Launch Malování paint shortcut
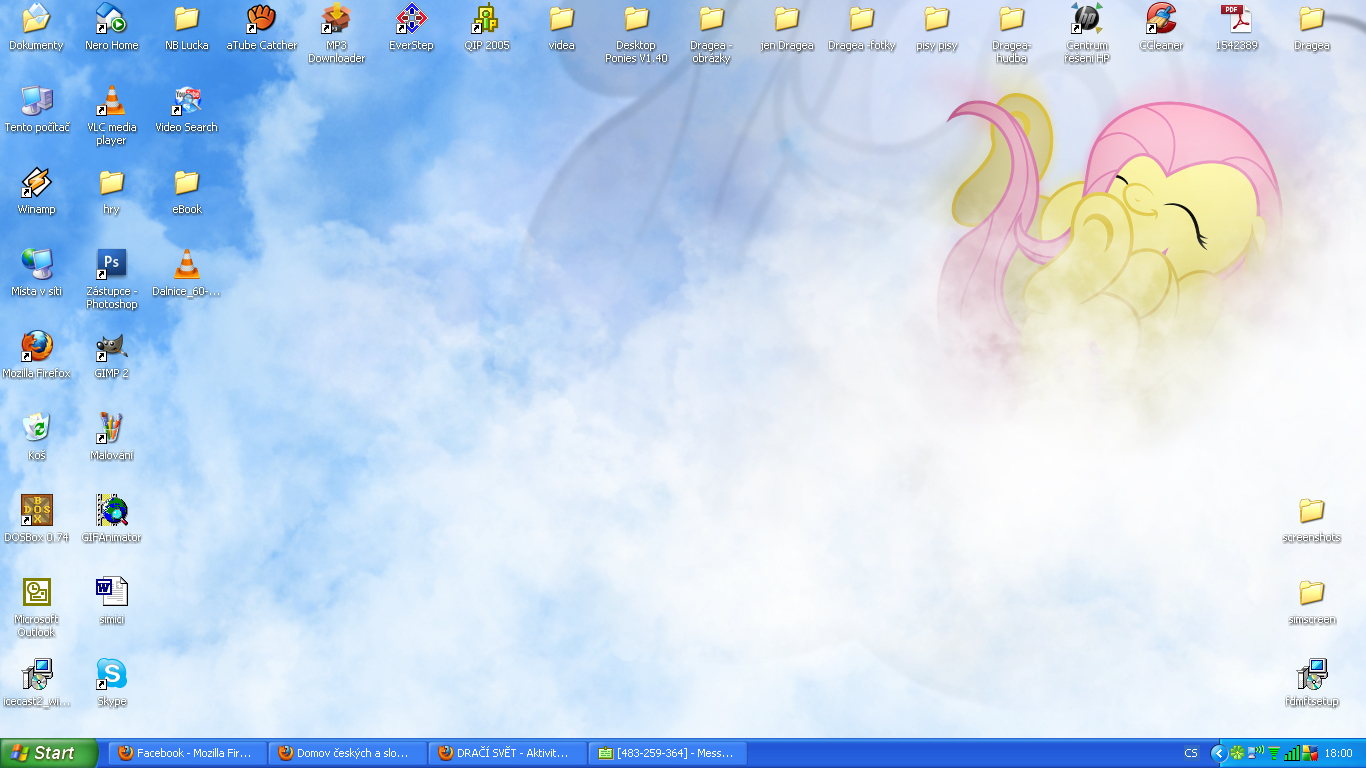 [111, 437]
